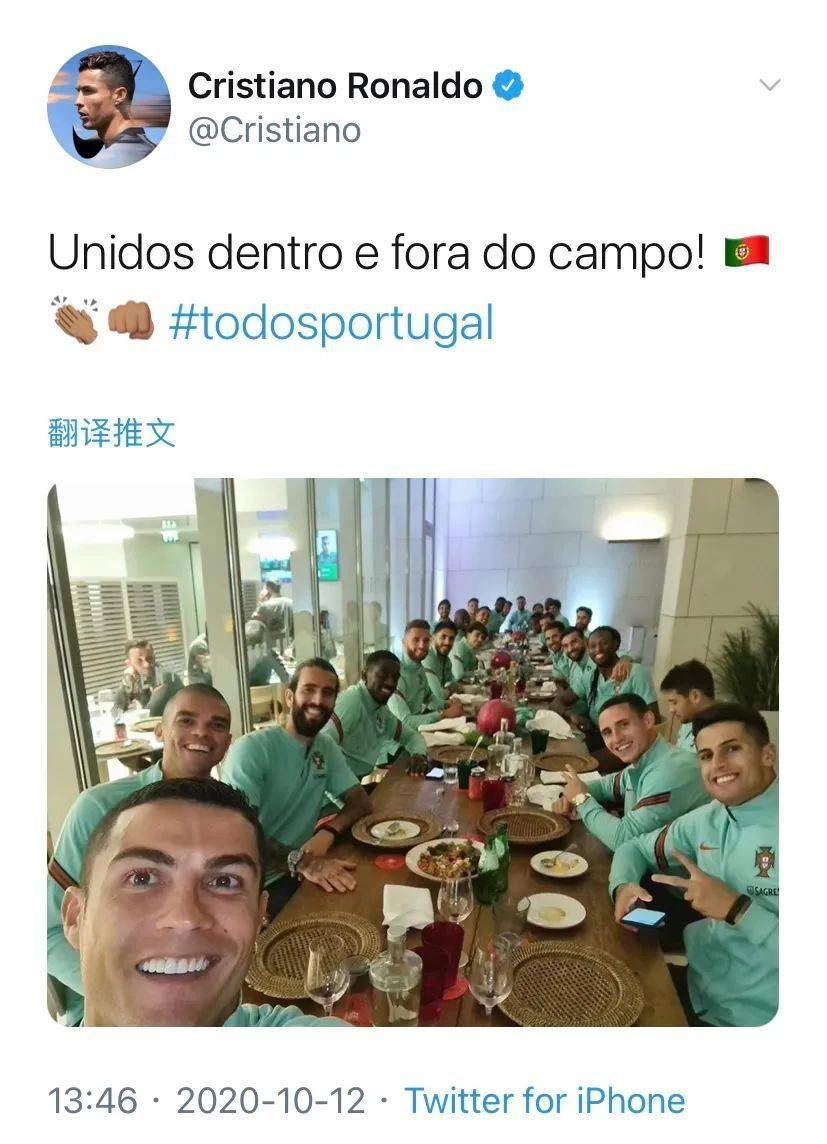
Task: Open the Cristiano Ronaldo display name
Action: (x=335, y=85)
